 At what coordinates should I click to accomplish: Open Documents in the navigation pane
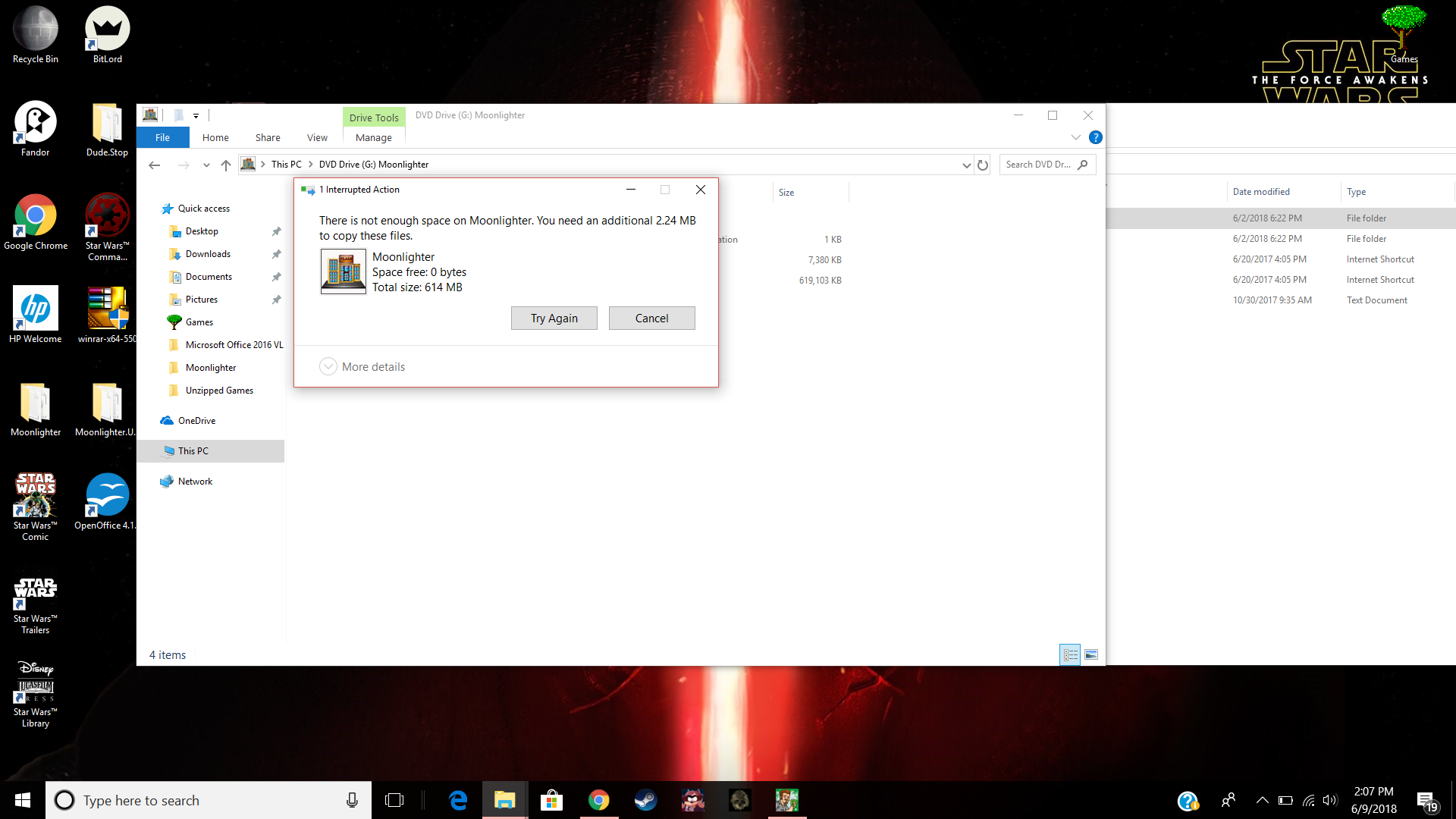[209, 277]
